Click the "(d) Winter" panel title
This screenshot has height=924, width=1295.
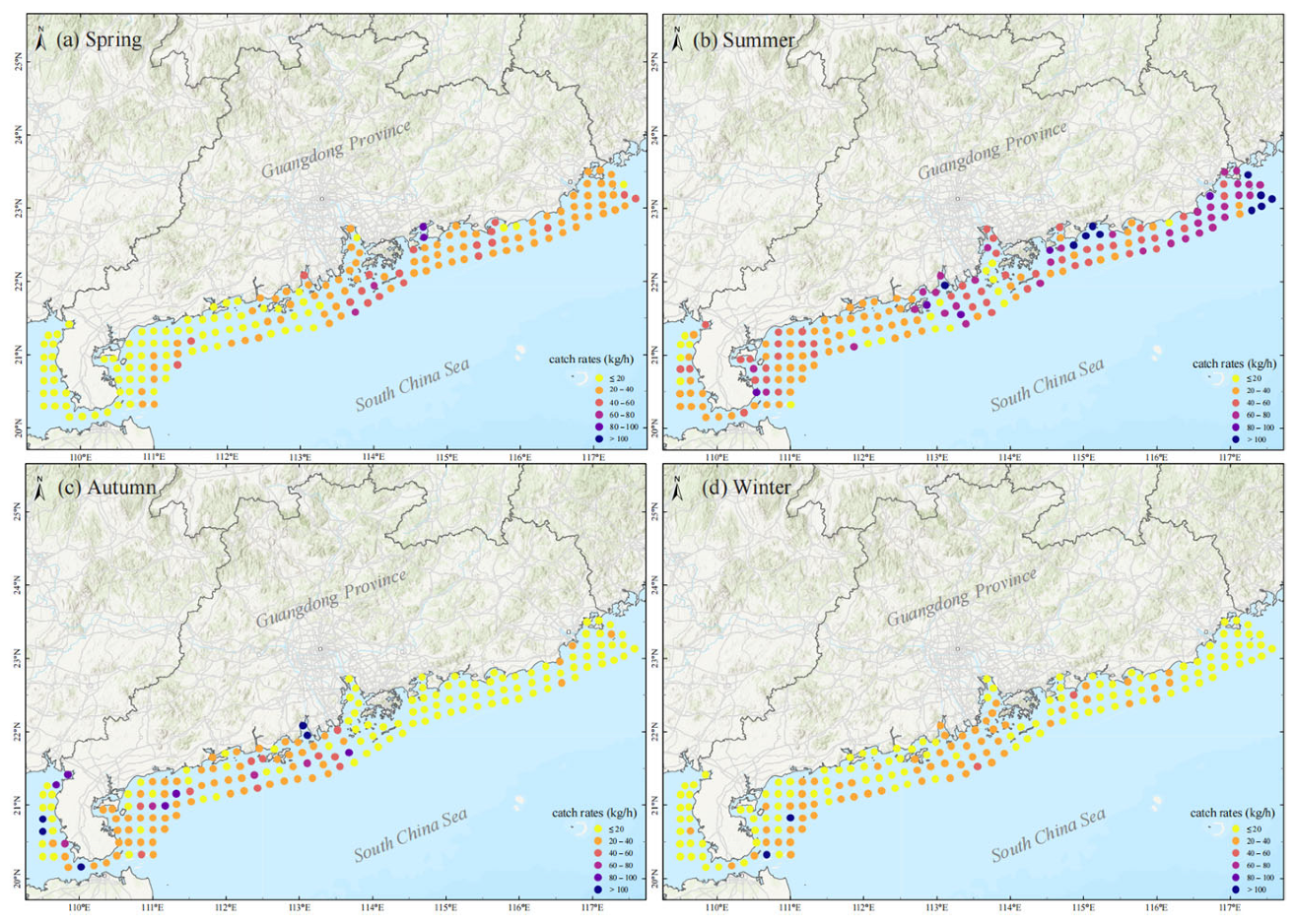741,488
